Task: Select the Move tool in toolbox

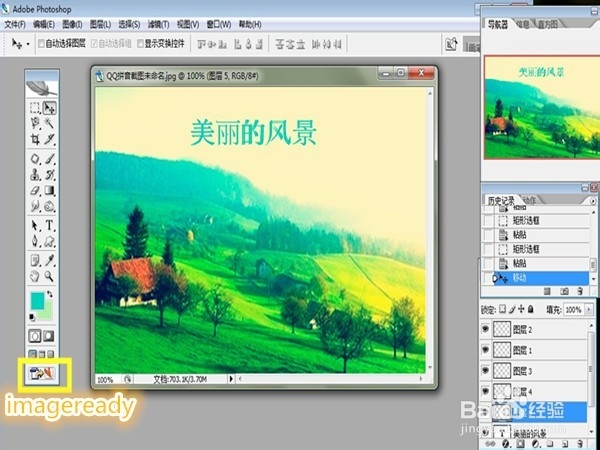Action: (49, 108)
